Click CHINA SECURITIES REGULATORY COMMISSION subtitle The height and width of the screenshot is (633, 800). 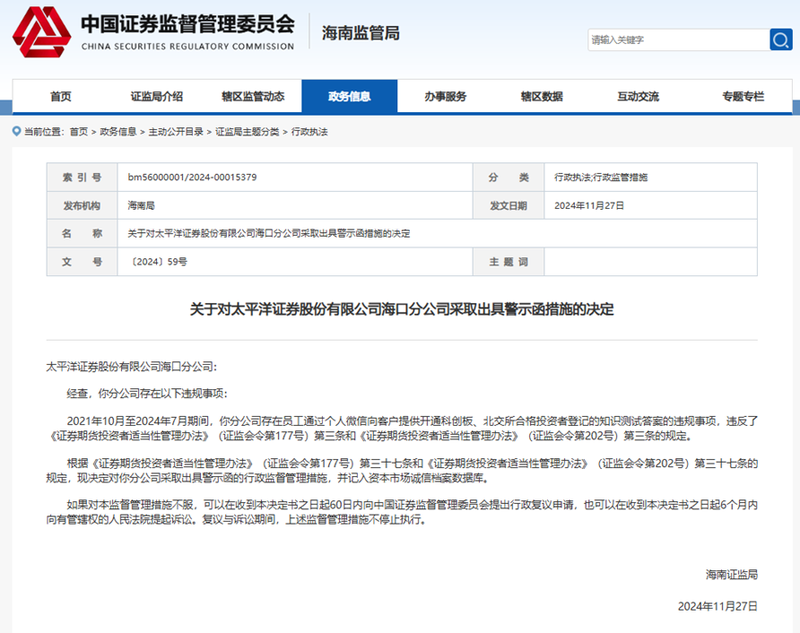[x=188, y=46]
